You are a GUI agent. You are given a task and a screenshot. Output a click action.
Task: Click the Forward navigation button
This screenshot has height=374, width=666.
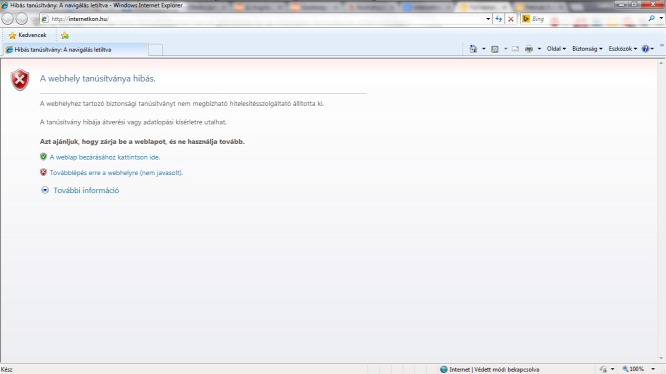pos(22,19)
